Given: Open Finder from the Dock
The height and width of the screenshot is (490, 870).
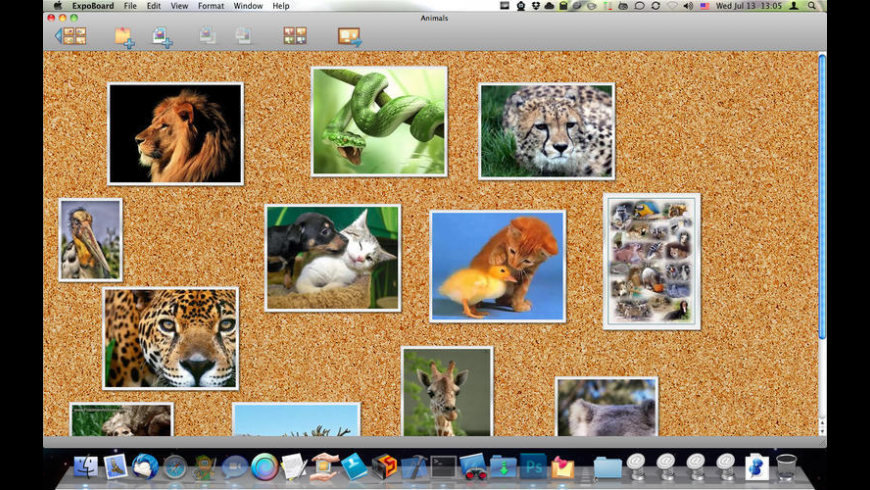Looking at the screenshot, I should (x=86, y=466).
